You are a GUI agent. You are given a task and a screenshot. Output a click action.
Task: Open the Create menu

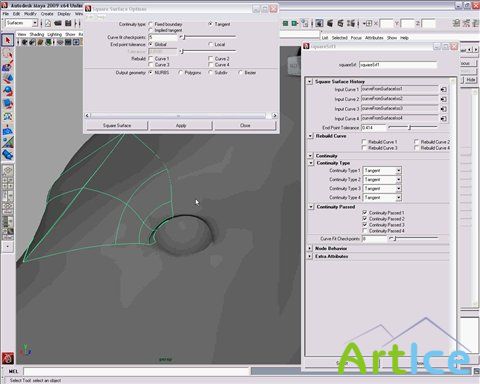(x=47, y=14)
